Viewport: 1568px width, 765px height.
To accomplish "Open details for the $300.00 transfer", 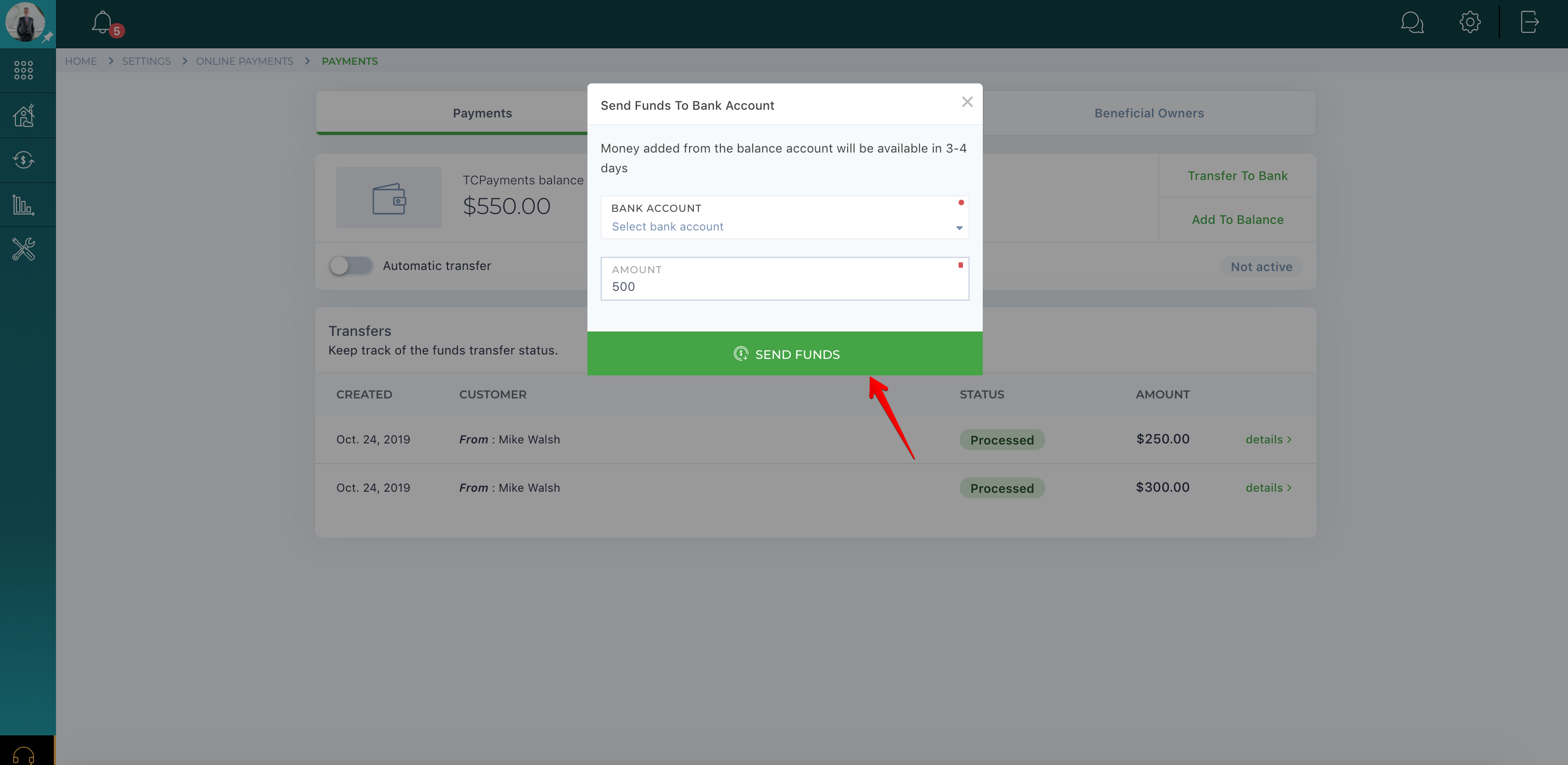I will (1268, 487).
